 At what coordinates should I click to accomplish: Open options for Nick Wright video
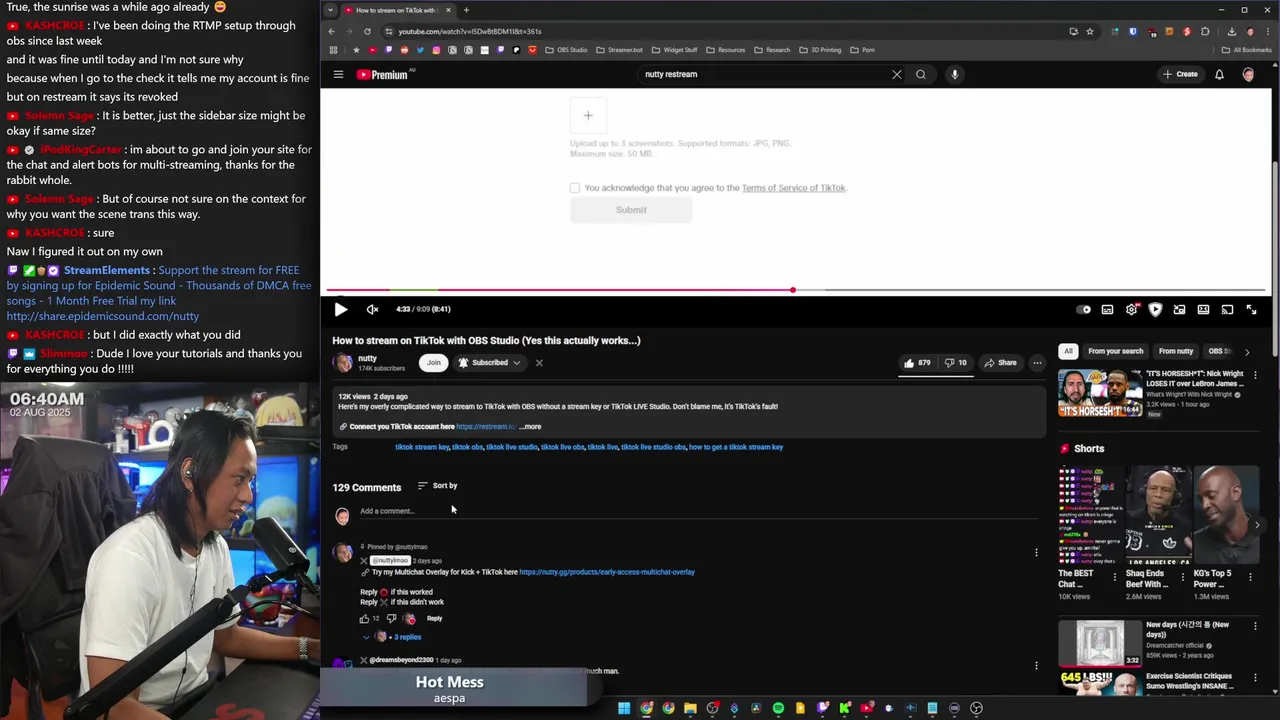(1255, 375)
